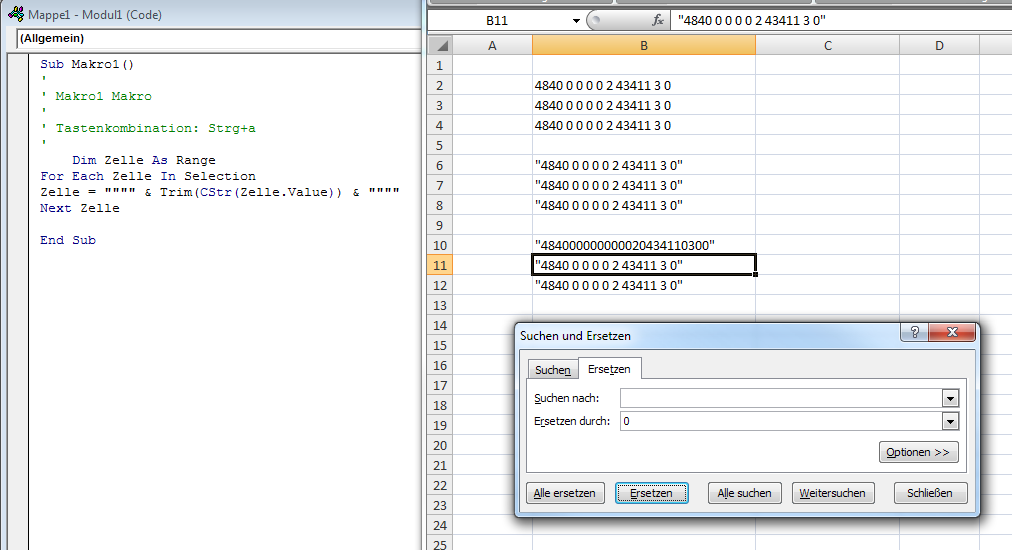Select column B header
This screenshot has height=550, width=1012.
(643, 46)
